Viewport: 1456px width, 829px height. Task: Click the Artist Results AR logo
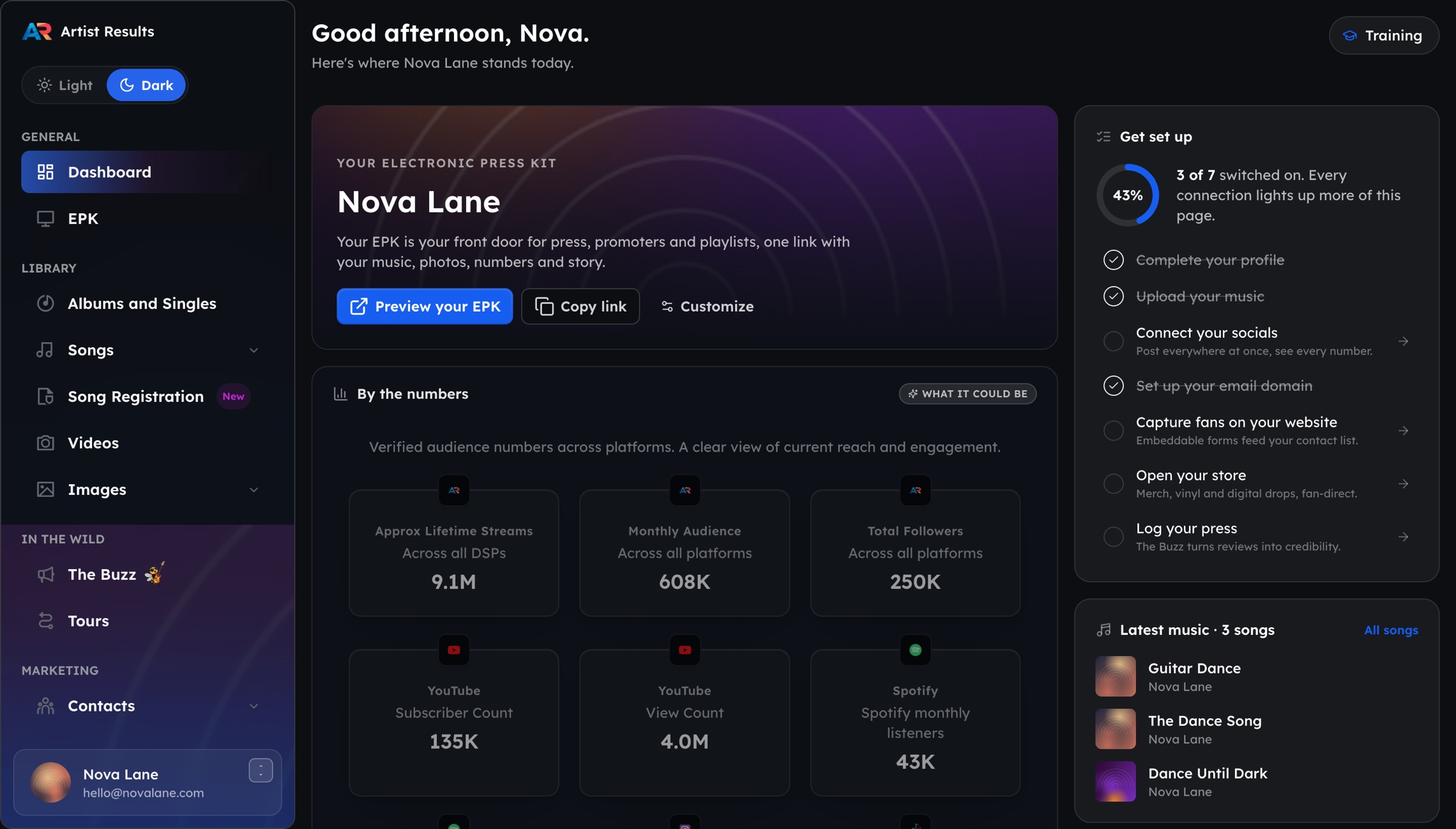click(36, 31)
